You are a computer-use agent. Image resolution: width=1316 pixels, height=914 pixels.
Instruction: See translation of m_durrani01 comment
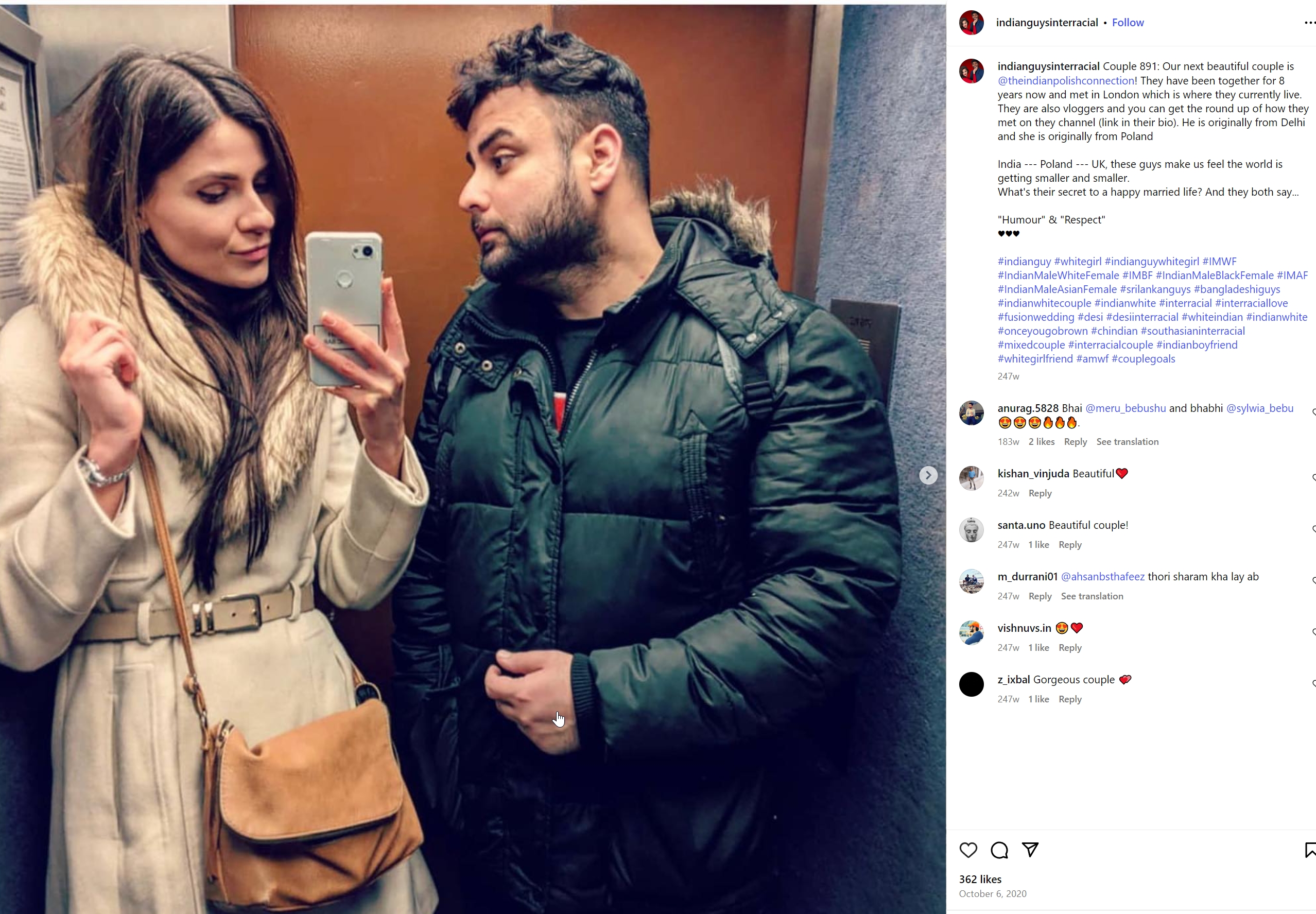click(1092, 596)
